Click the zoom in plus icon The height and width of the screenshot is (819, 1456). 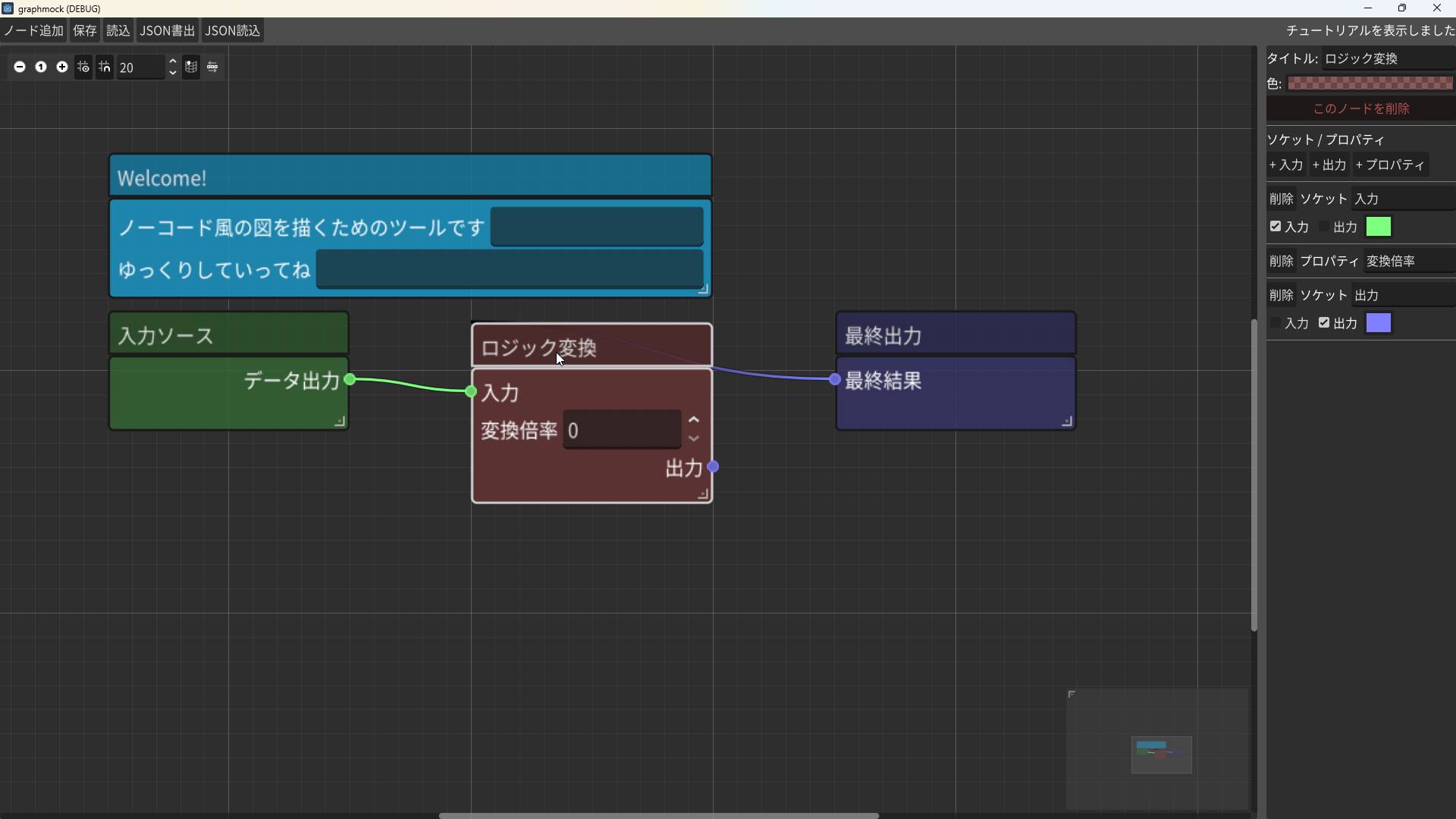click(x=62, y=67)
